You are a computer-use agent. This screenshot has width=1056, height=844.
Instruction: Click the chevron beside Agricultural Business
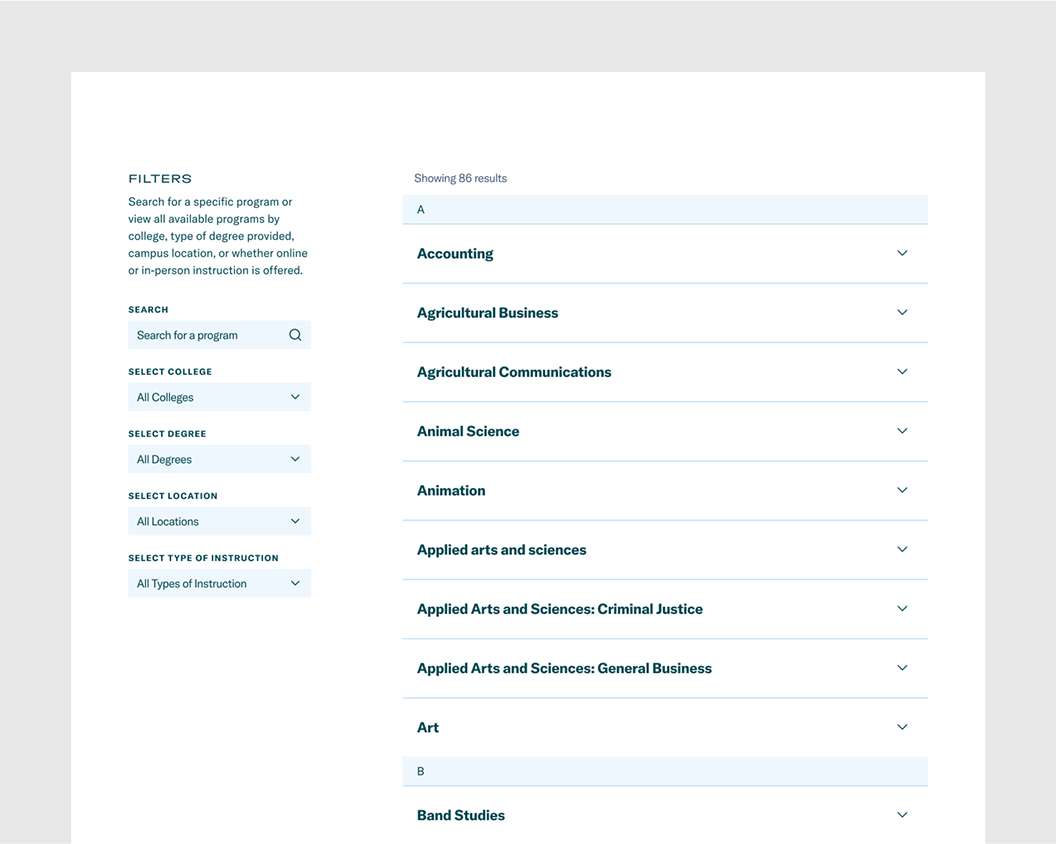point(902,313)
